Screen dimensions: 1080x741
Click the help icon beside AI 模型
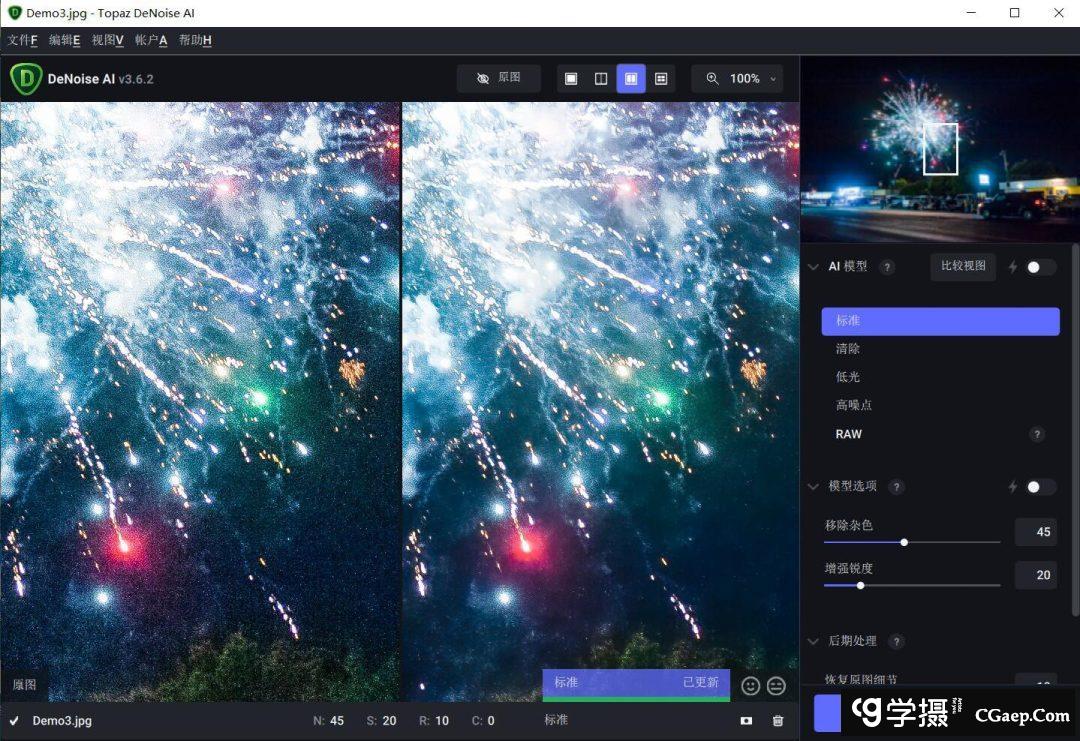pos(887,267)
